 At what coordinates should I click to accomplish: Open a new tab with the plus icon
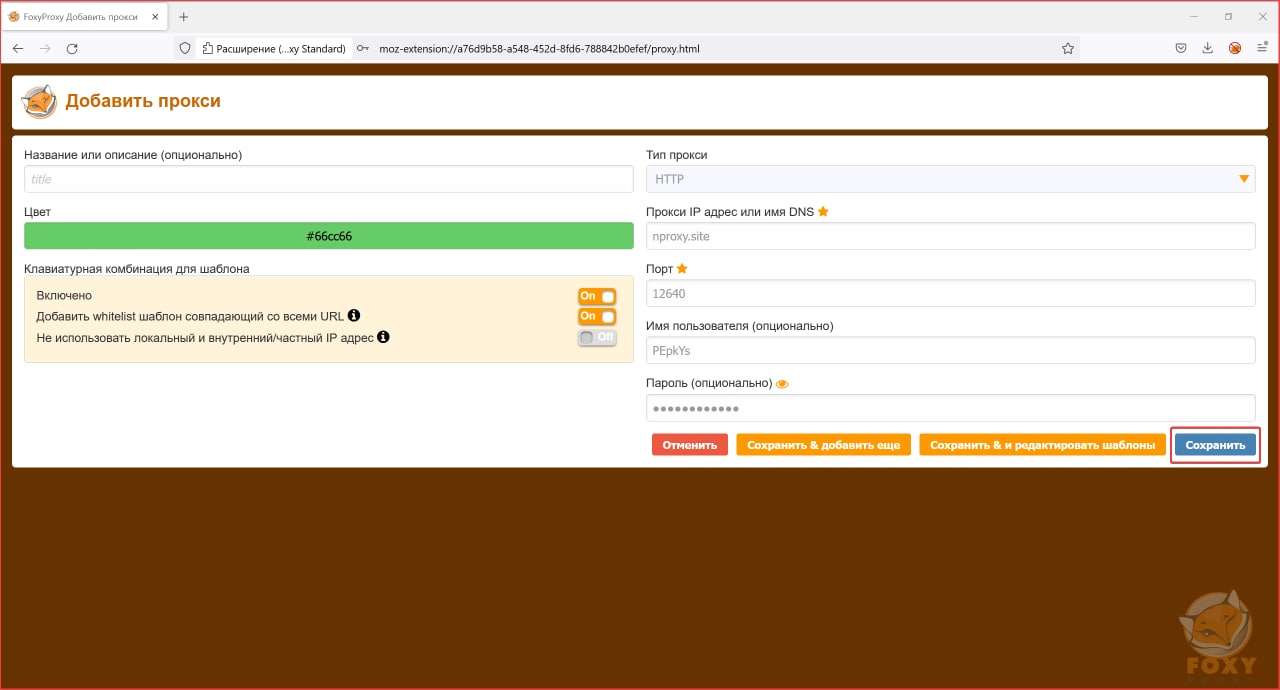tap(183, 17)
